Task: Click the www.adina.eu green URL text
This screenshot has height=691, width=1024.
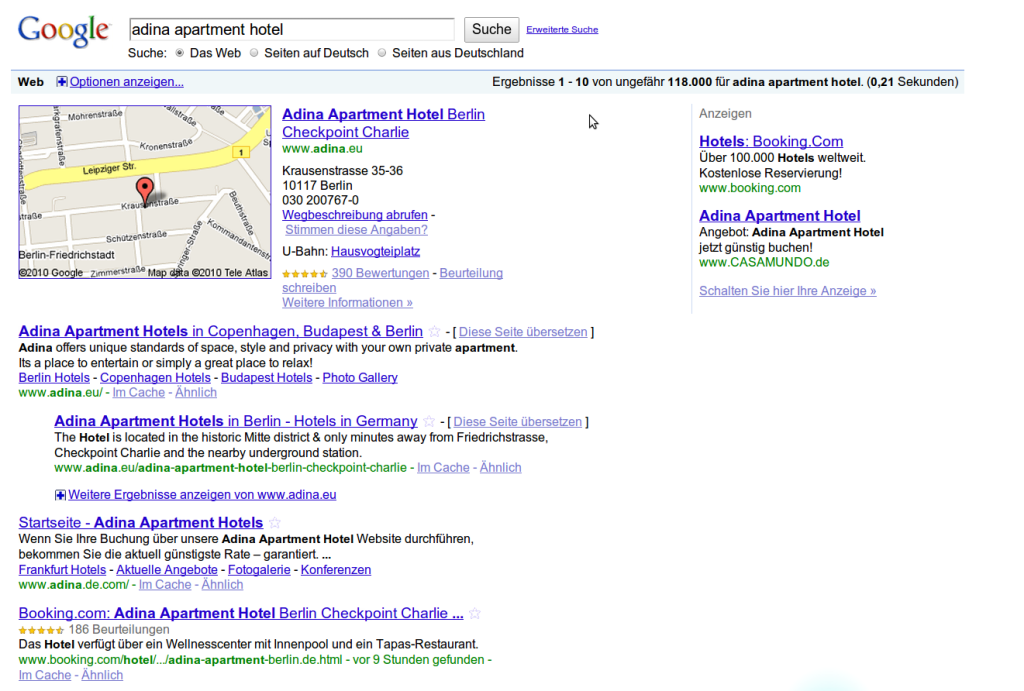Action: [x=322, y=149]
